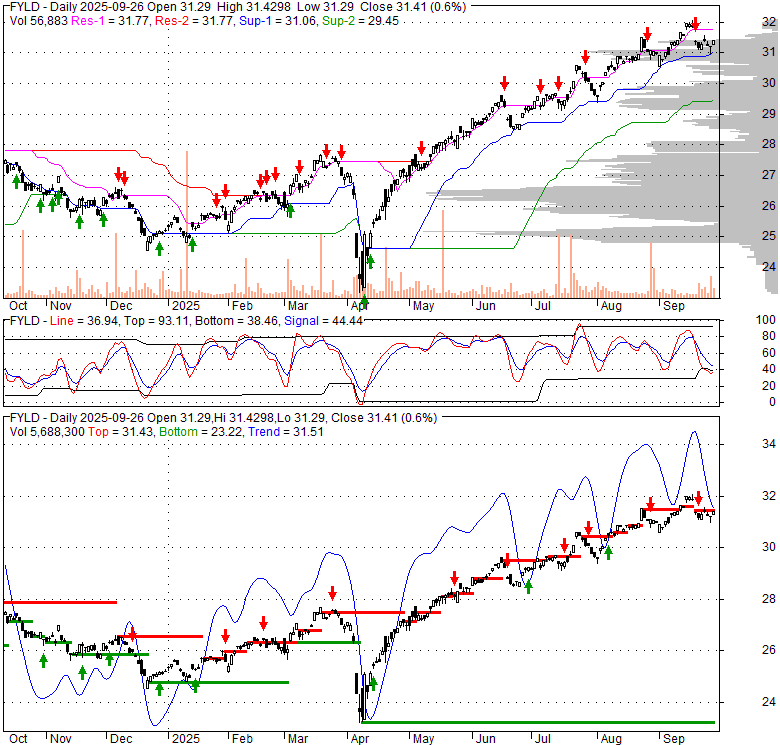Click the '100' level on the oscillator axis
The width and height of the screenshot is (780, 745).
[766, 320]
